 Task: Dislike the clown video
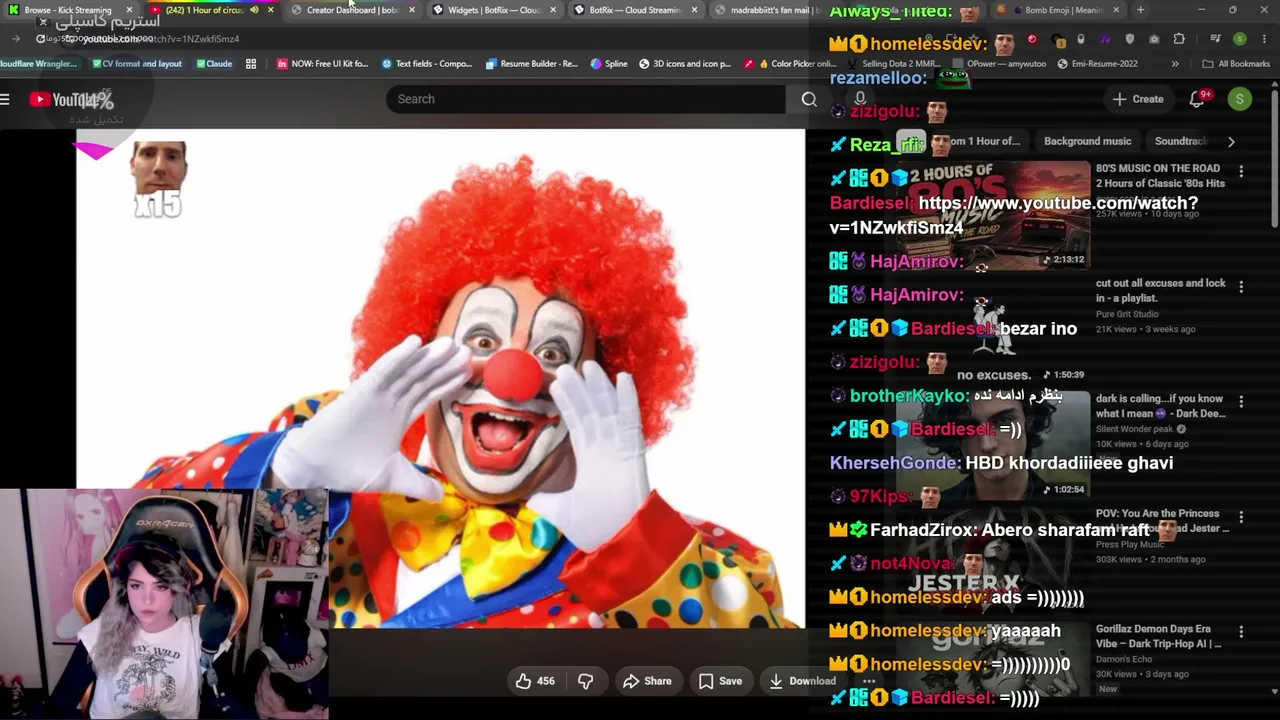click(586, 681)
